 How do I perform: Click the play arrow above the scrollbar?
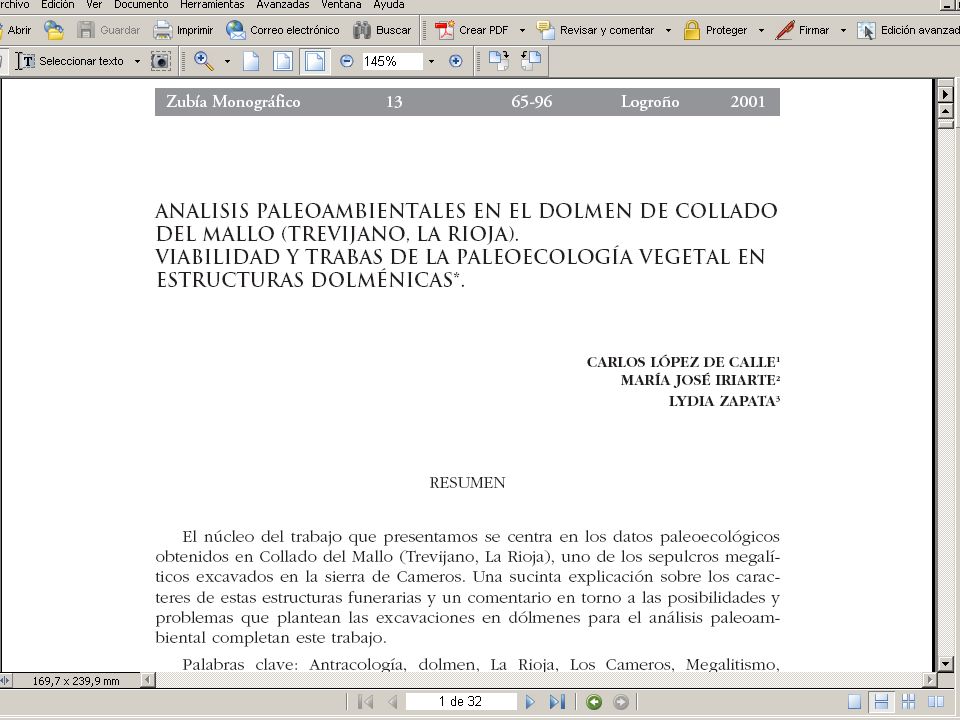[x=946, y=94]
